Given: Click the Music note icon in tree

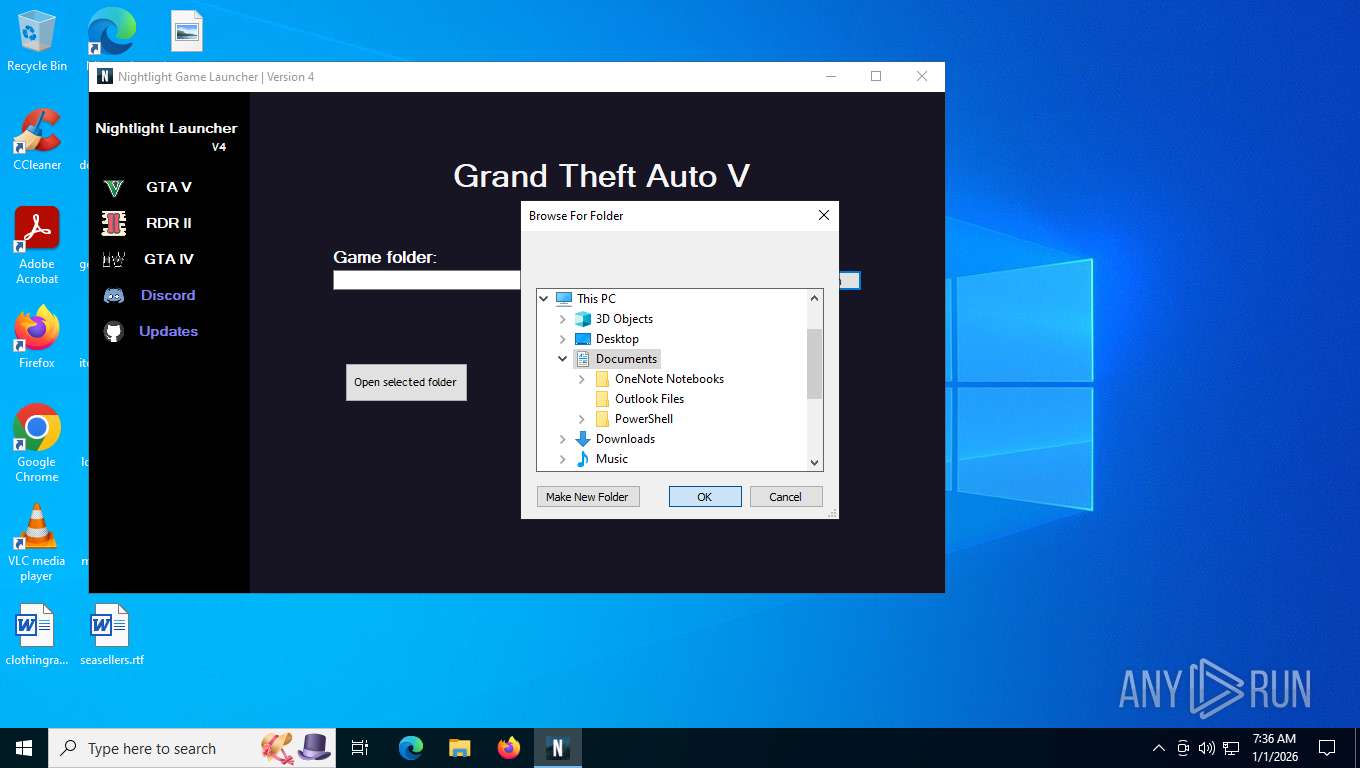Looking at the screenshot, I should pos(583,459).
